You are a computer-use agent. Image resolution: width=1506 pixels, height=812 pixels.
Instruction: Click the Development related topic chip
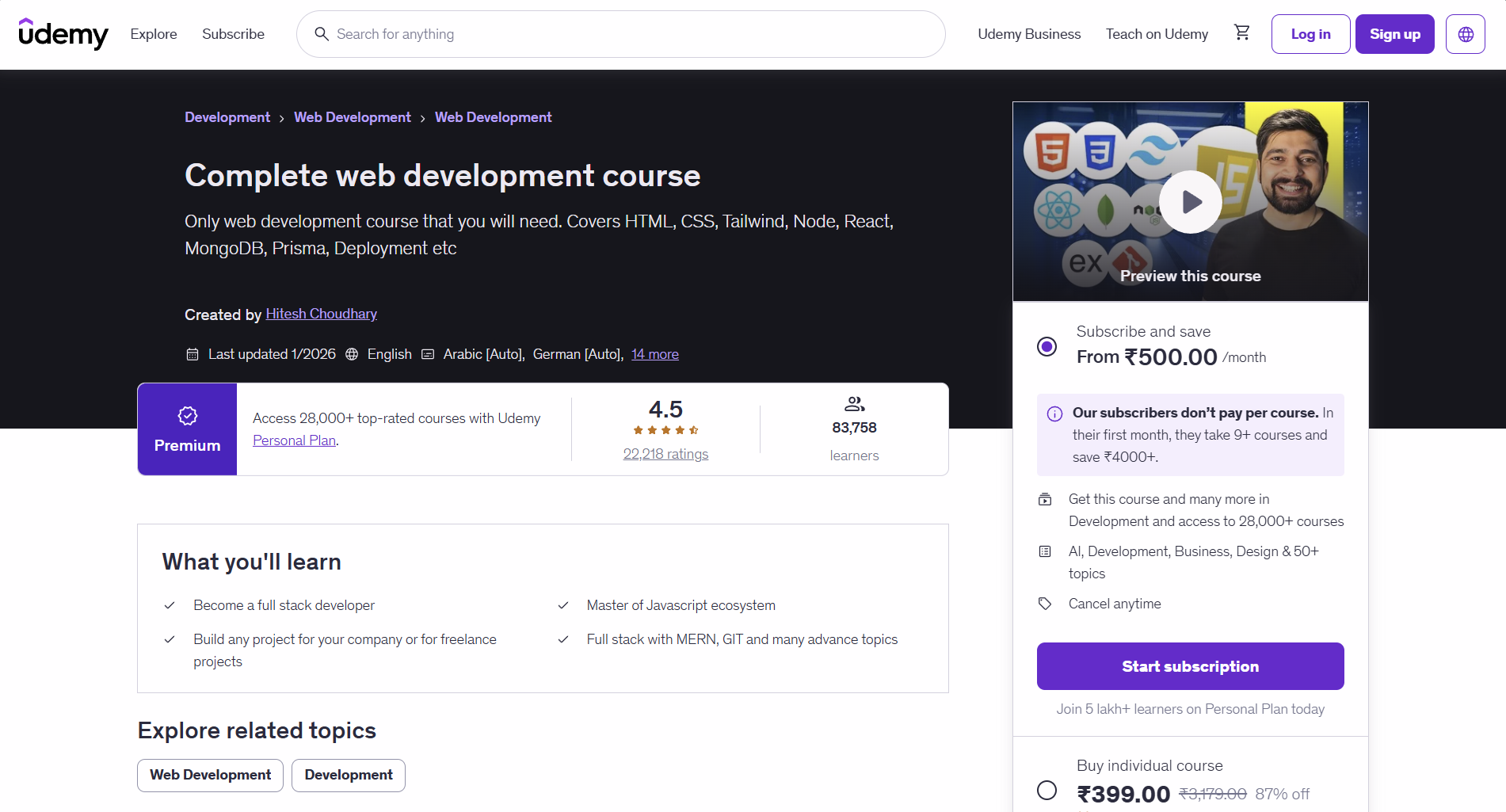(x=349, y=775)
